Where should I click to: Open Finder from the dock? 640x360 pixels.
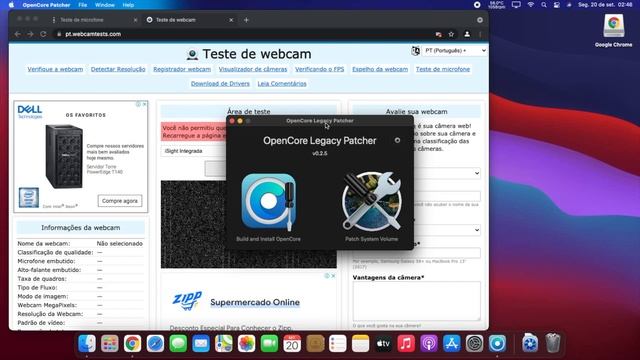pyautogui.click(x=87, y=344)
